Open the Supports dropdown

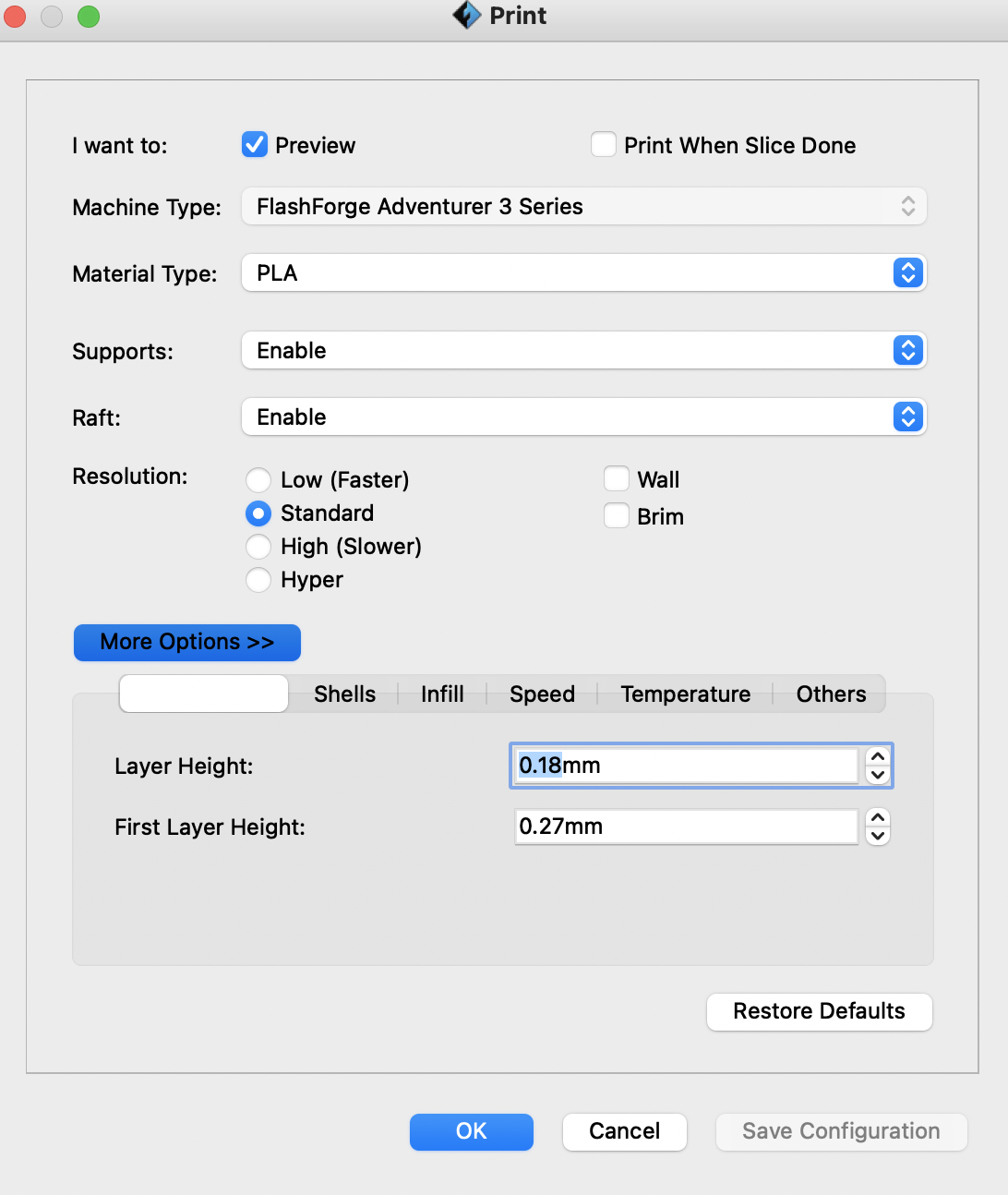pos(583,350)
